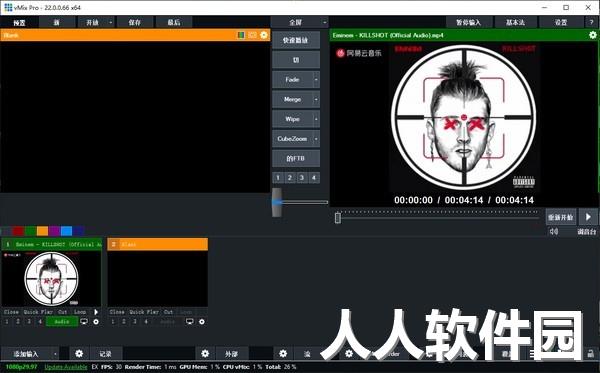This screenshot has width=600, height=373.
Task: Toggle overlay 3 below FTB button
Action: tap(302, 178)
